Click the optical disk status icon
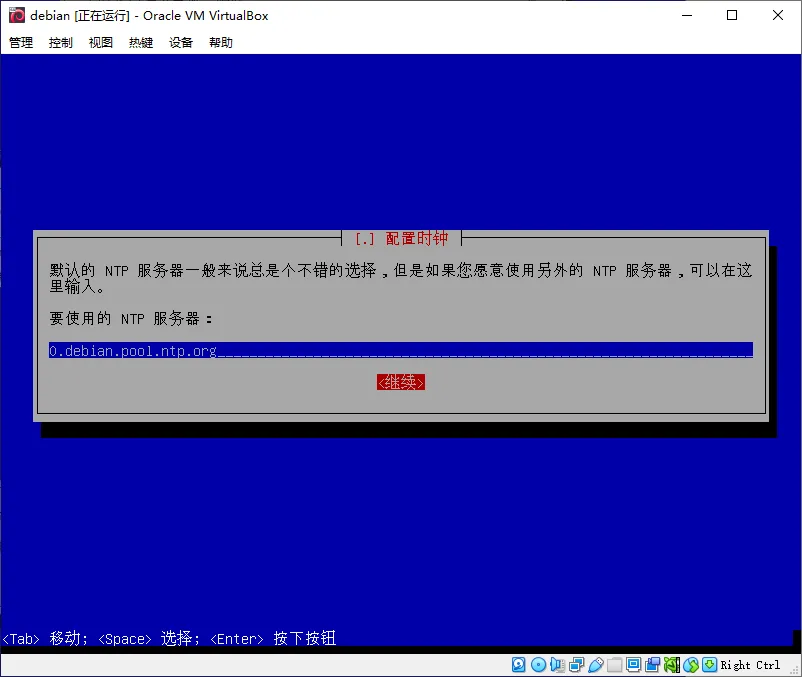802x677 pixels. coord(538,665)
